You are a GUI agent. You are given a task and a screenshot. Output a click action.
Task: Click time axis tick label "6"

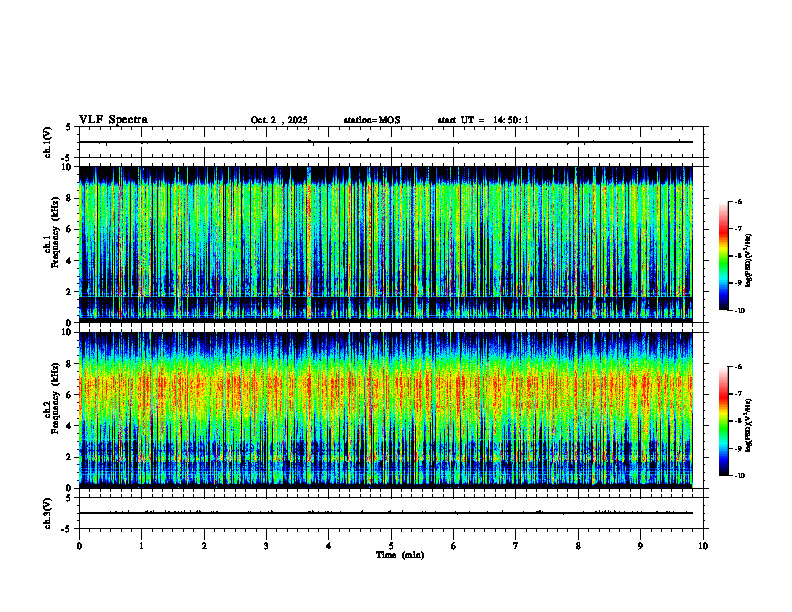click(454, 546)
